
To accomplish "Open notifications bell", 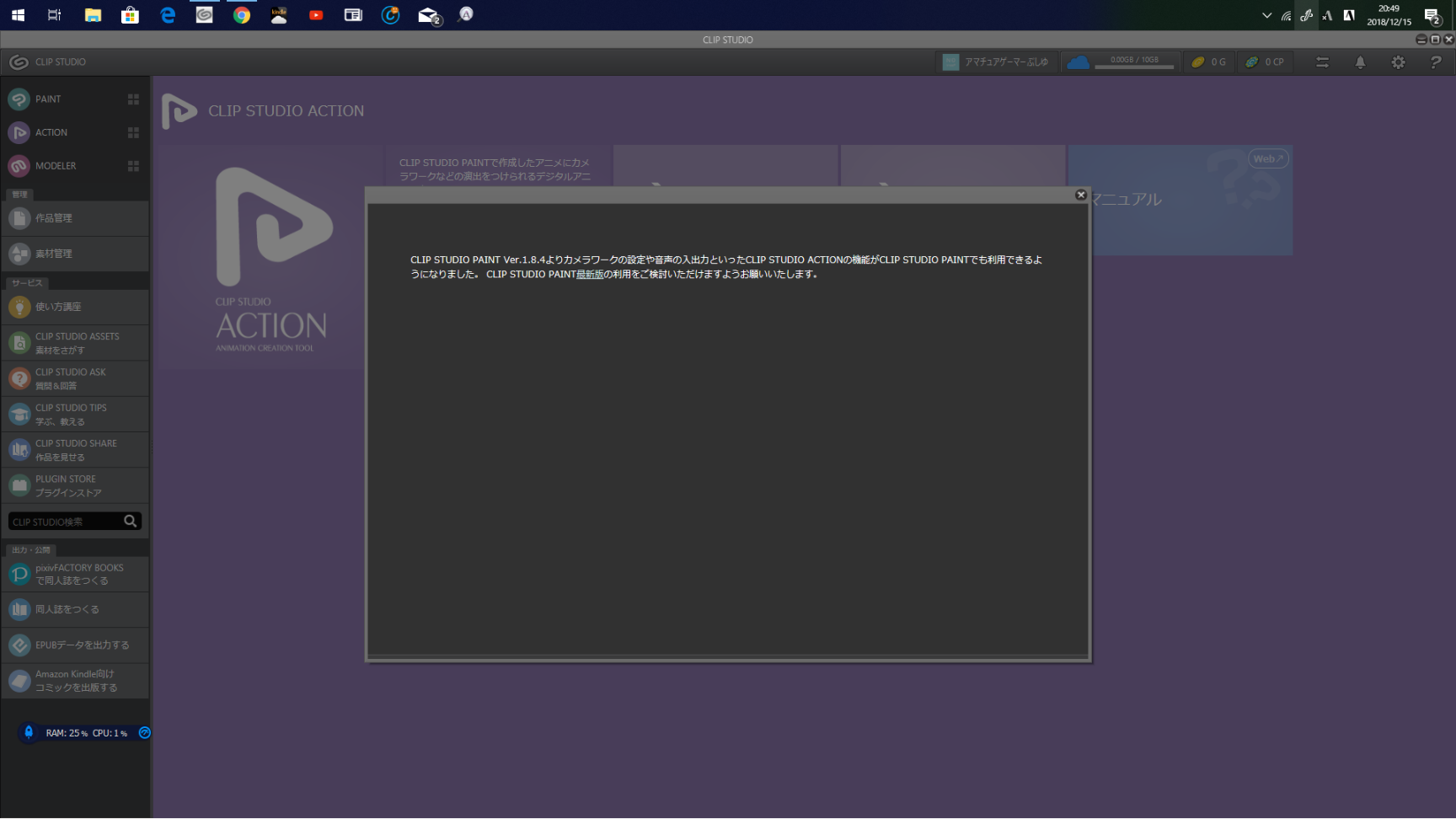I will coord(1360,62).
